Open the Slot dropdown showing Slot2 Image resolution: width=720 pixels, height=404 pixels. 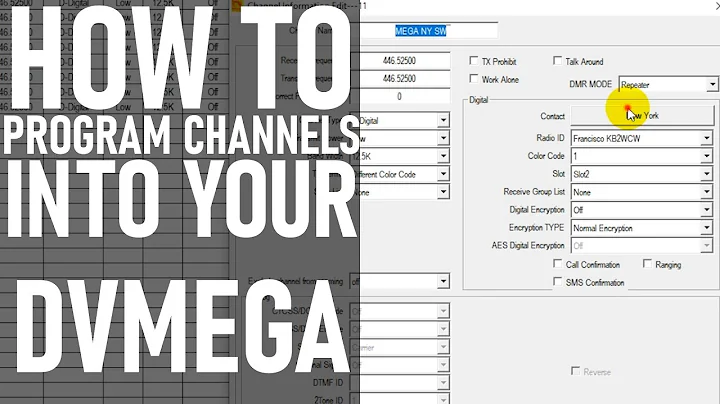641,174
